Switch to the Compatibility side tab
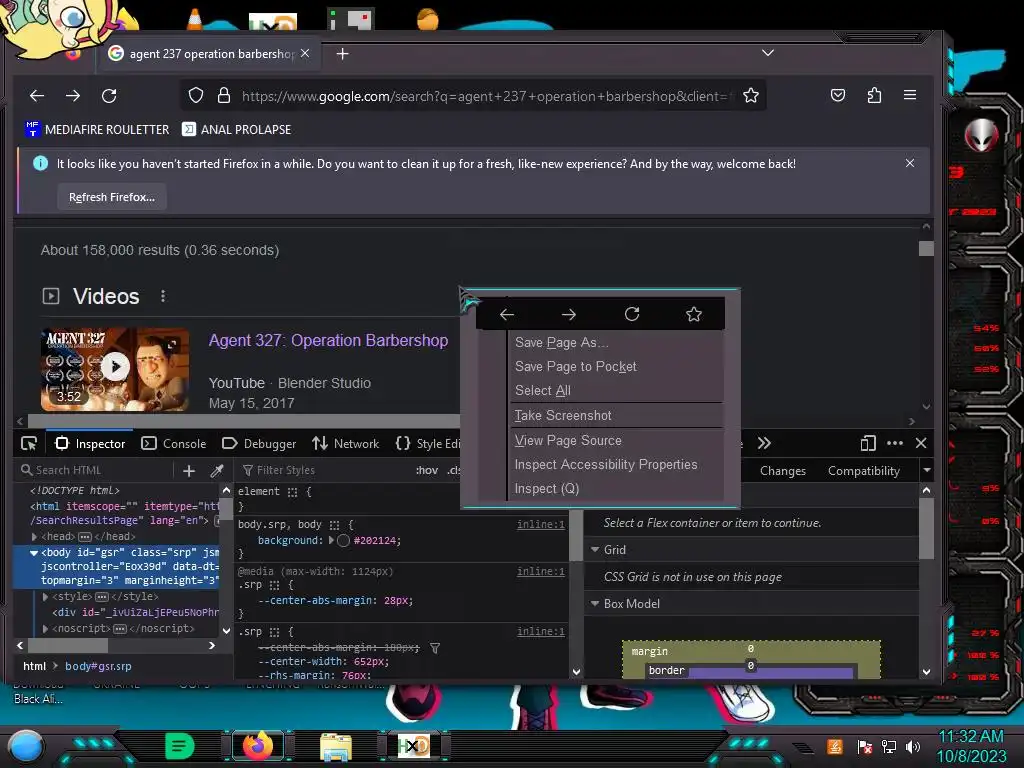Image resolution: width=1024 pixels, height=768 pixels. [863, 471]
